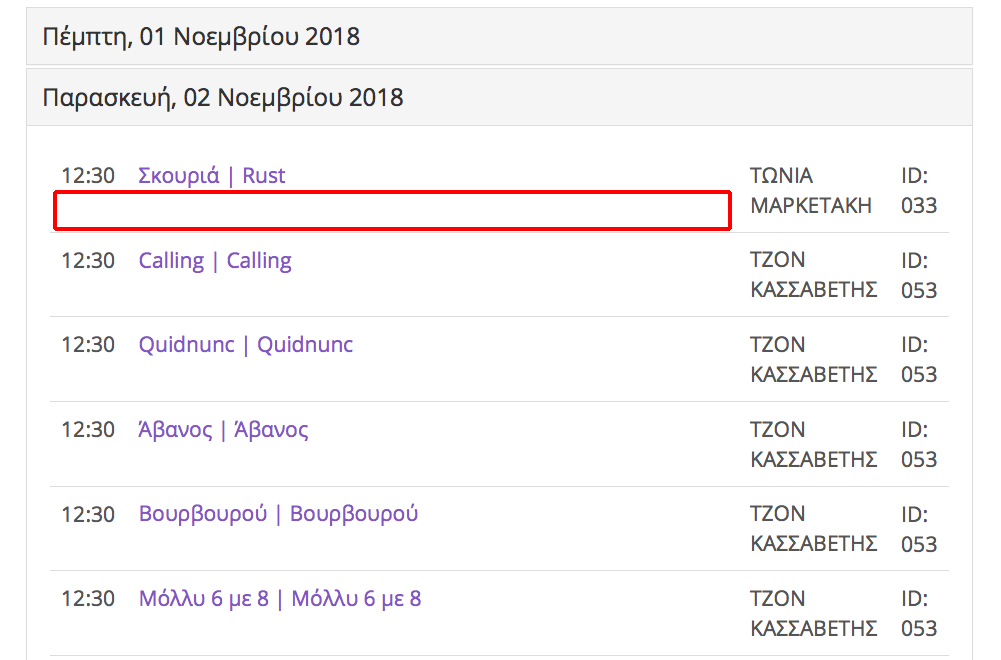Viewport: 1001px width, 660px height.
Task: Click the 12:30 time beside Quidnunc
Action: point(88,345)
